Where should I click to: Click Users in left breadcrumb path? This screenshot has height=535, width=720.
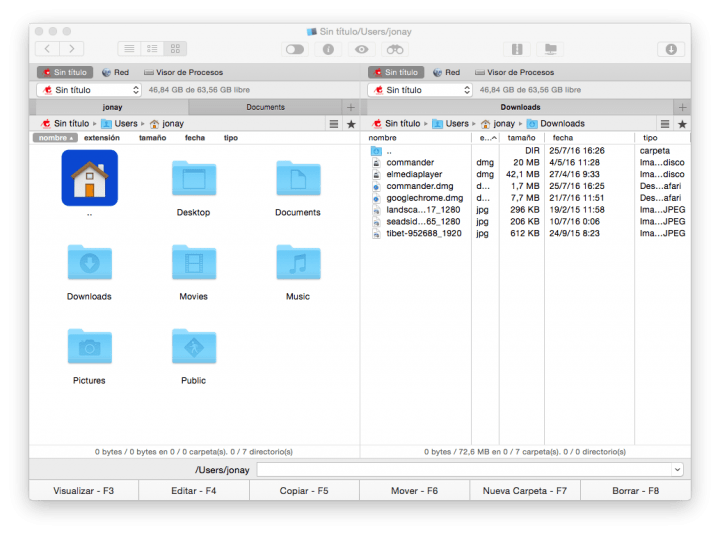tap(119, 124)
